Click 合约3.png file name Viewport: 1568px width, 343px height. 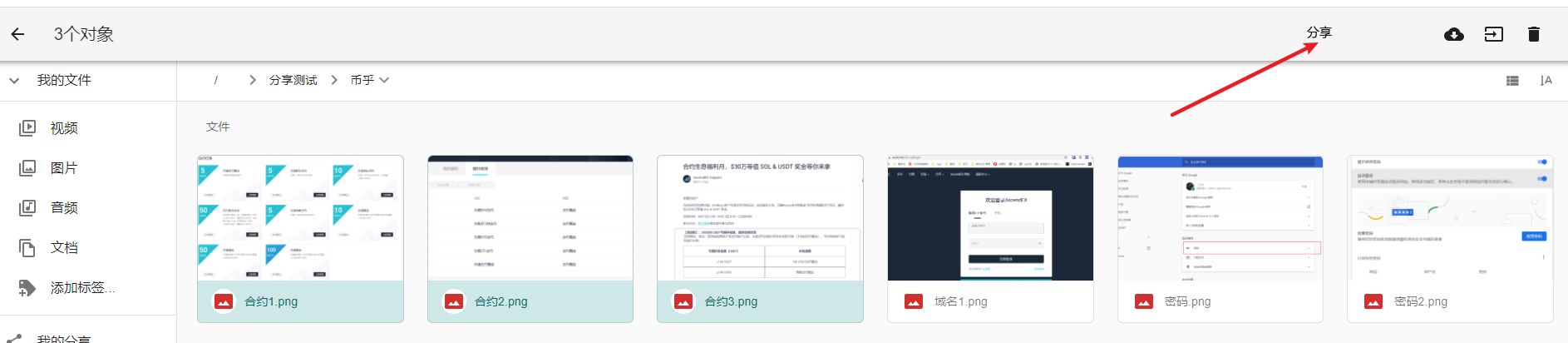pos(731,301)
